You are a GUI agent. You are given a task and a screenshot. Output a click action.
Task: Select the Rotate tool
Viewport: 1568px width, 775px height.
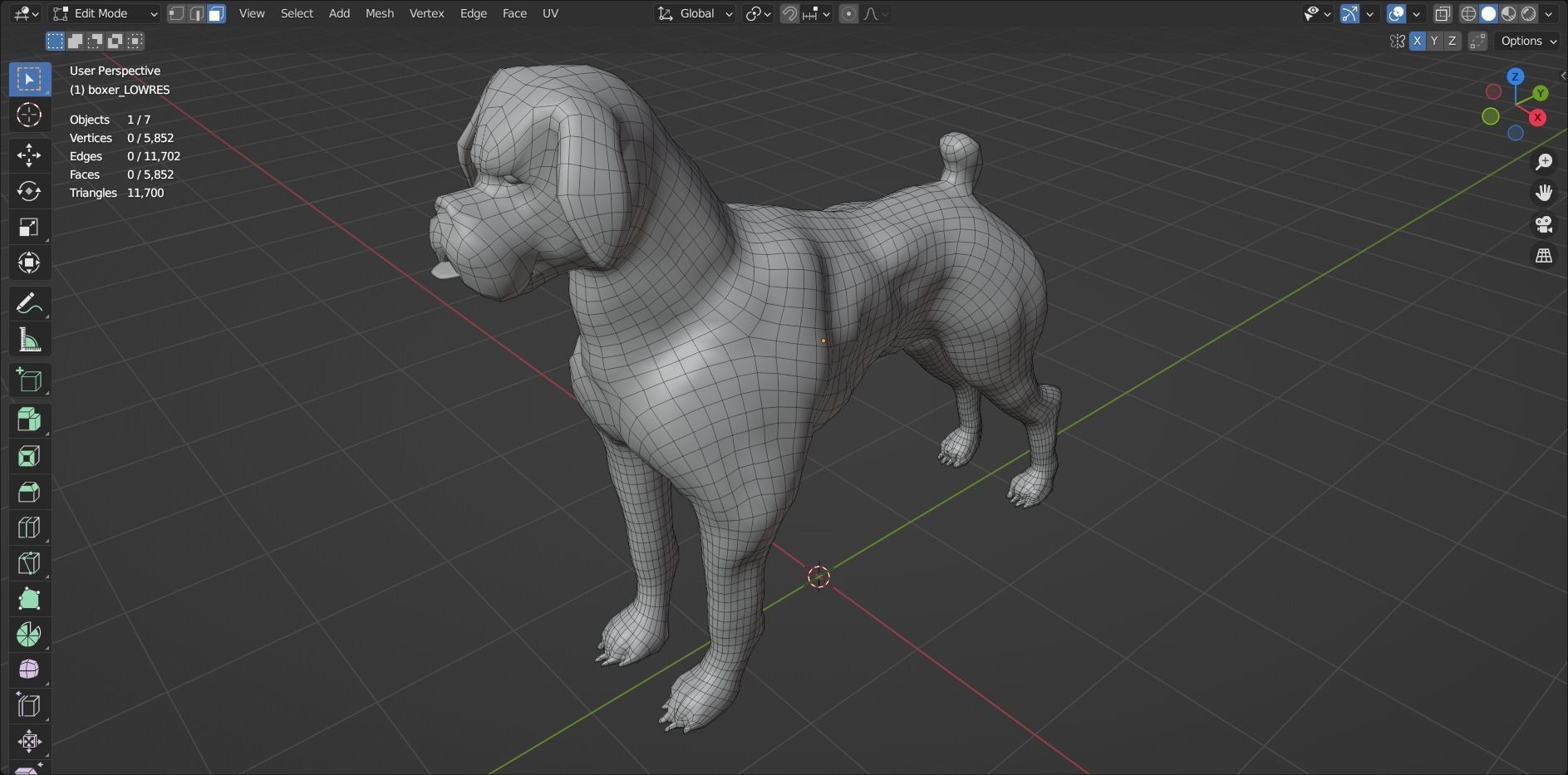tap(29, 191)
